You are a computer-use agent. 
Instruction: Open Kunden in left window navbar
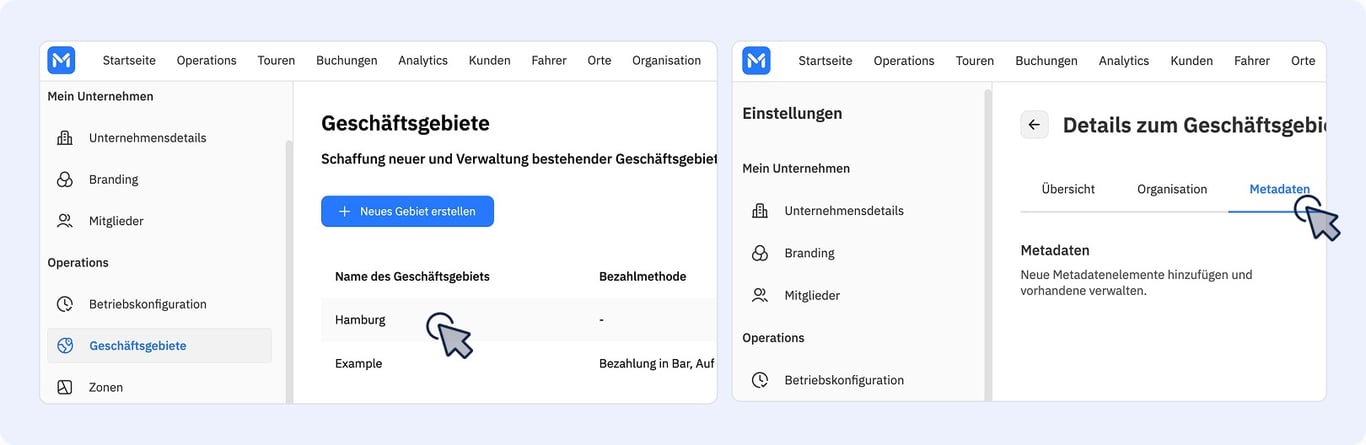click(490, 60)
